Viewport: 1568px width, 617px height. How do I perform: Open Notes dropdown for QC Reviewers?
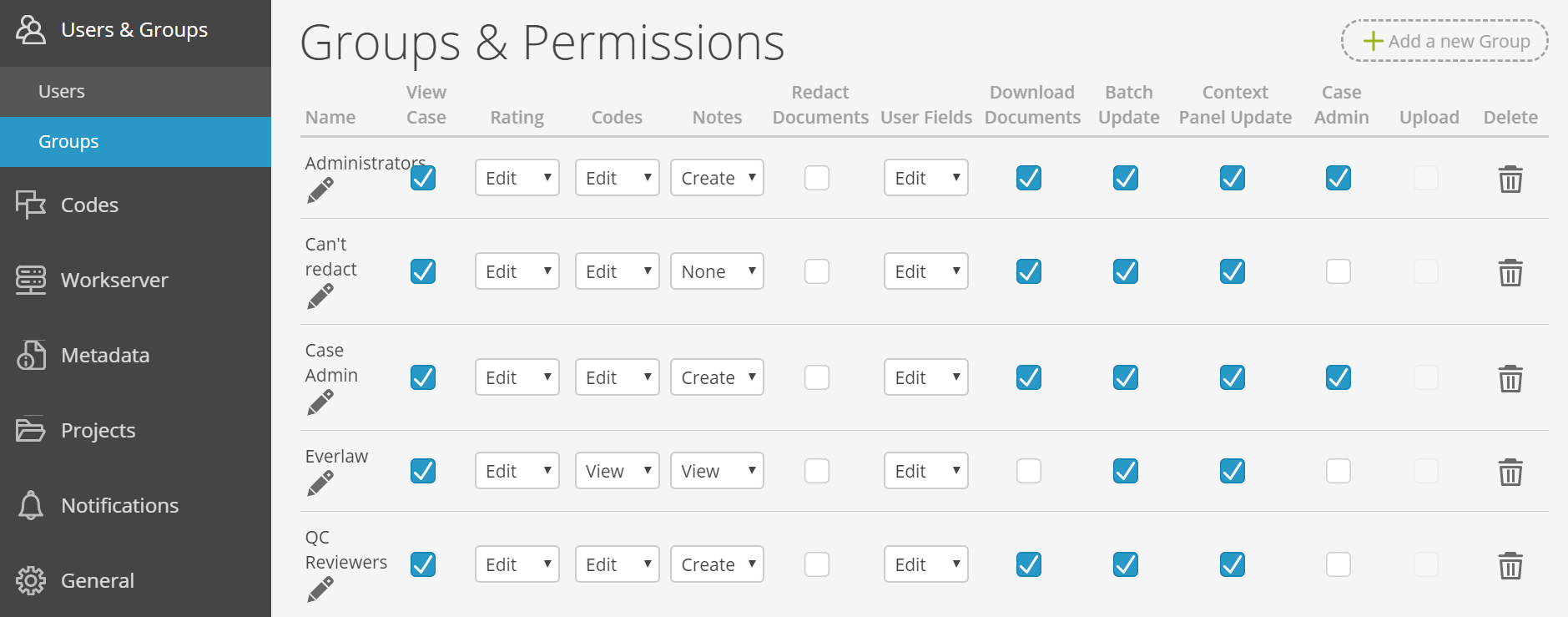click(x=718, y=564)
